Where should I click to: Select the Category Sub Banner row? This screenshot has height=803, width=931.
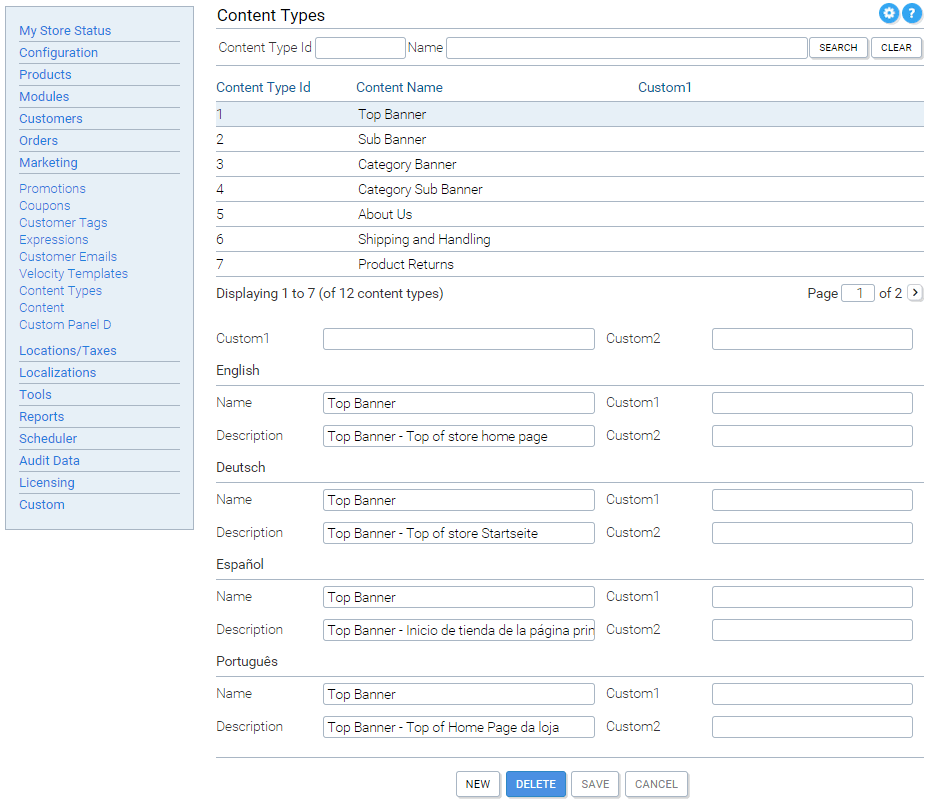coord(569,189)
